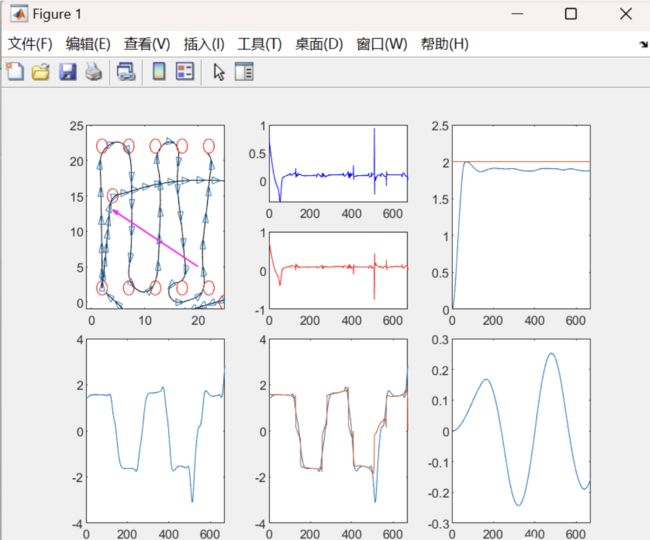Print the figure using the printer icon
The height and width of the screenshot is (540, 650).
[94, 72]
